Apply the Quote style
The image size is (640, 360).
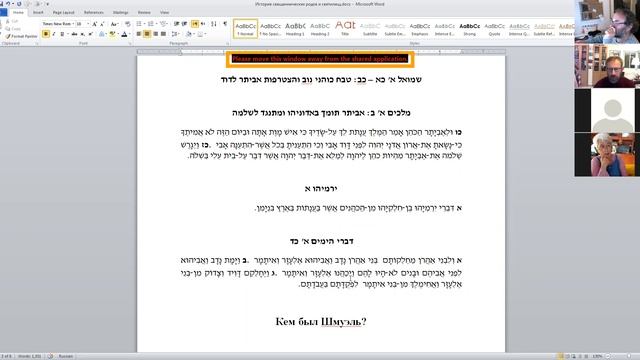click(x=494, y=29)
